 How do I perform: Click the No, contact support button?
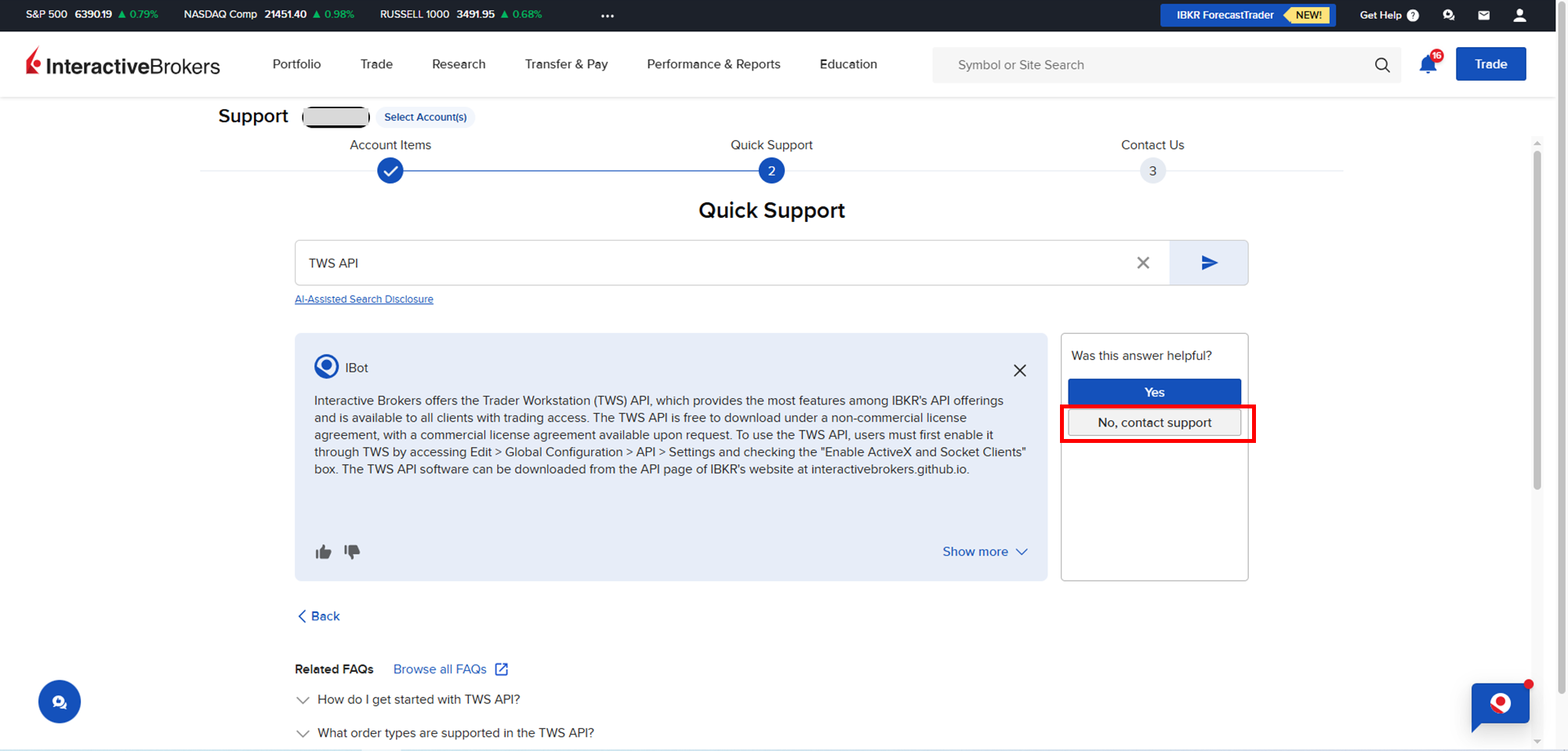tap(1154, 423)
